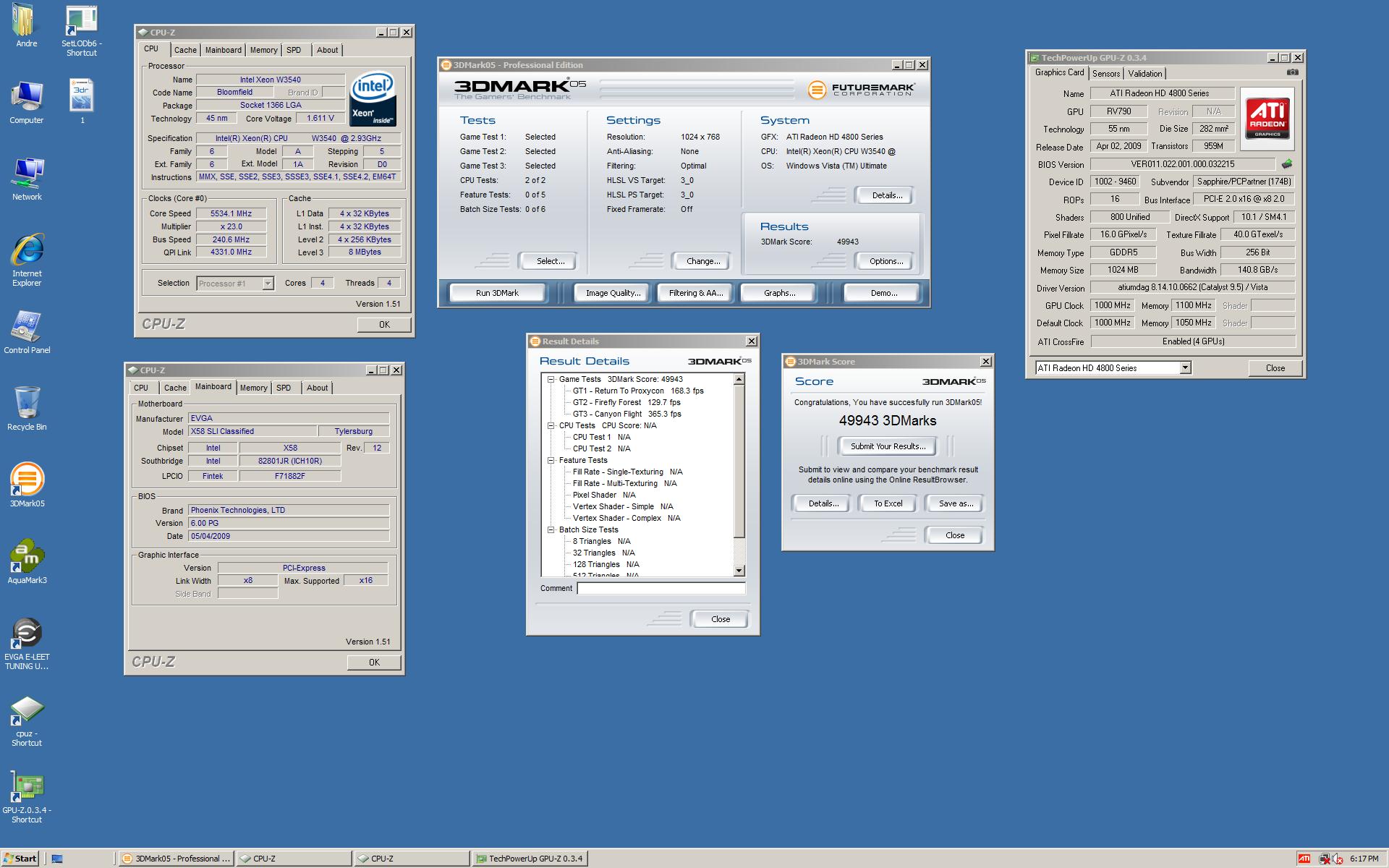The image size is (1389, 868).
Task: Open the SetLODb6 shortcut icon
Action: pyautogui.click(x=81, y=29)
